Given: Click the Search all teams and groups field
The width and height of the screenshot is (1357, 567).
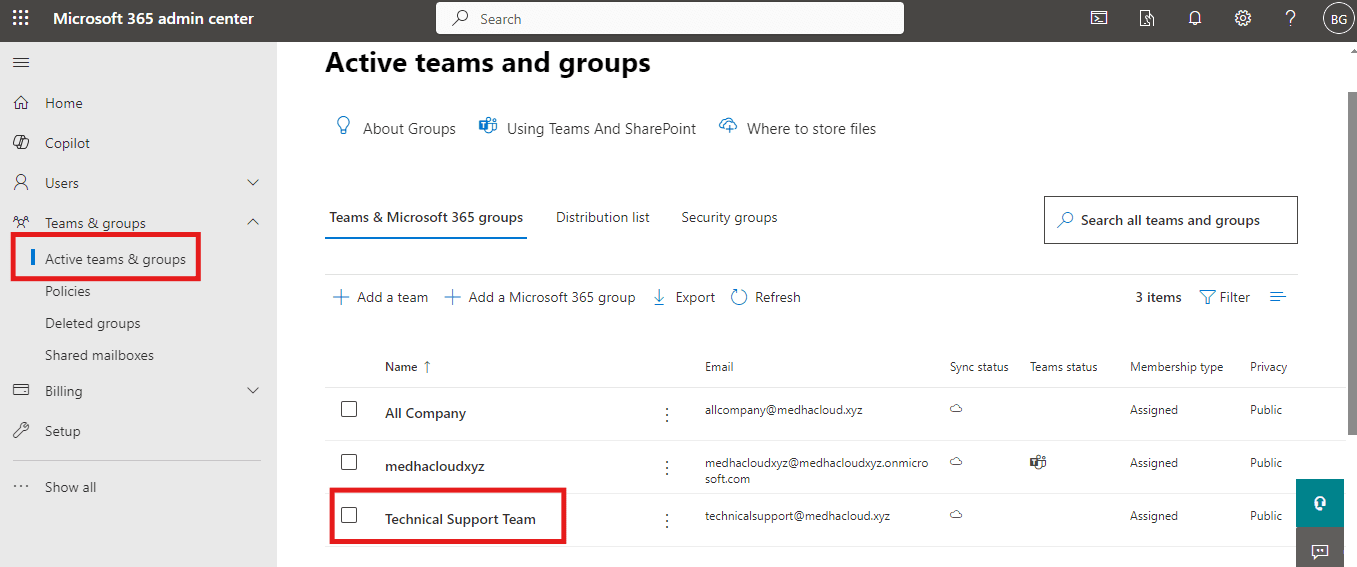Looking at the screenshot, I should click(1170, 220).
